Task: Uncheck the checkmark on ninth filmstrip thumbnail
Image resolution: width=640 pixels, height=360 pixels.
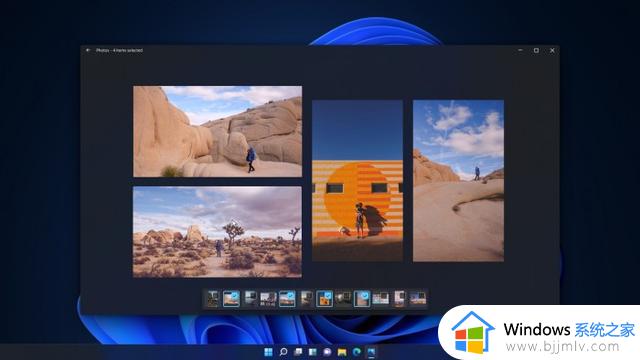Action: click(x=364, y=296)
